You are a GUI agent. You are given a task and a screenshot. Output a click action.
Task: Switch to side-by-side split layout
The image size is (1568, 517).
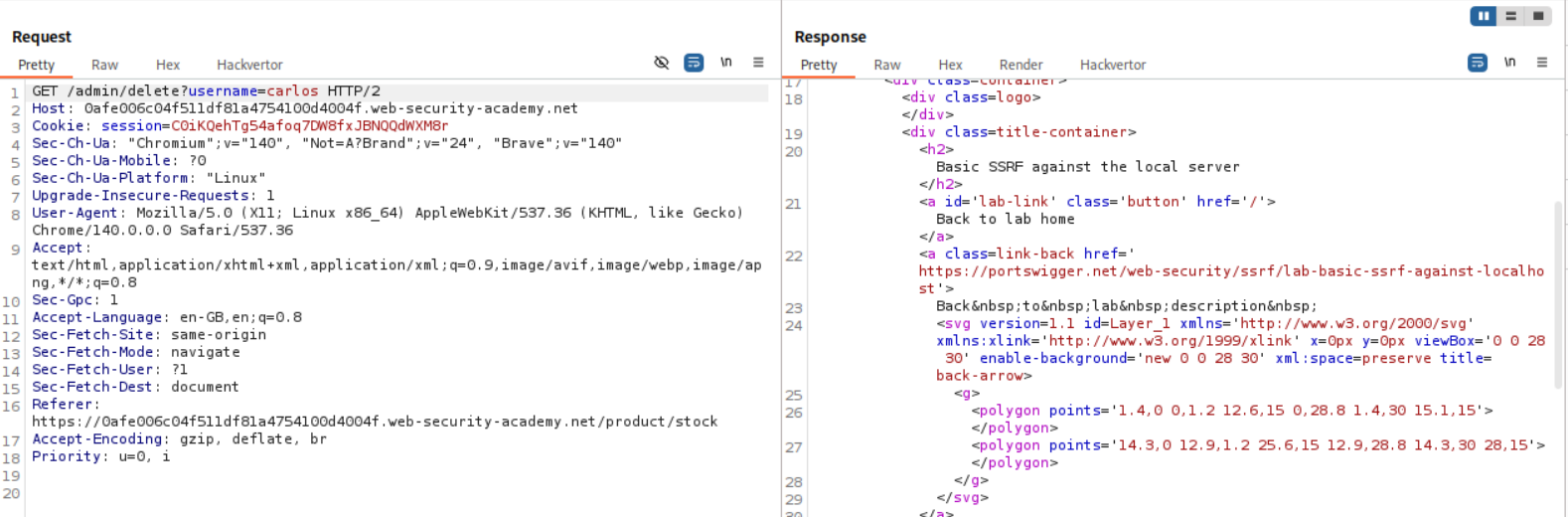click(1484, 16)
